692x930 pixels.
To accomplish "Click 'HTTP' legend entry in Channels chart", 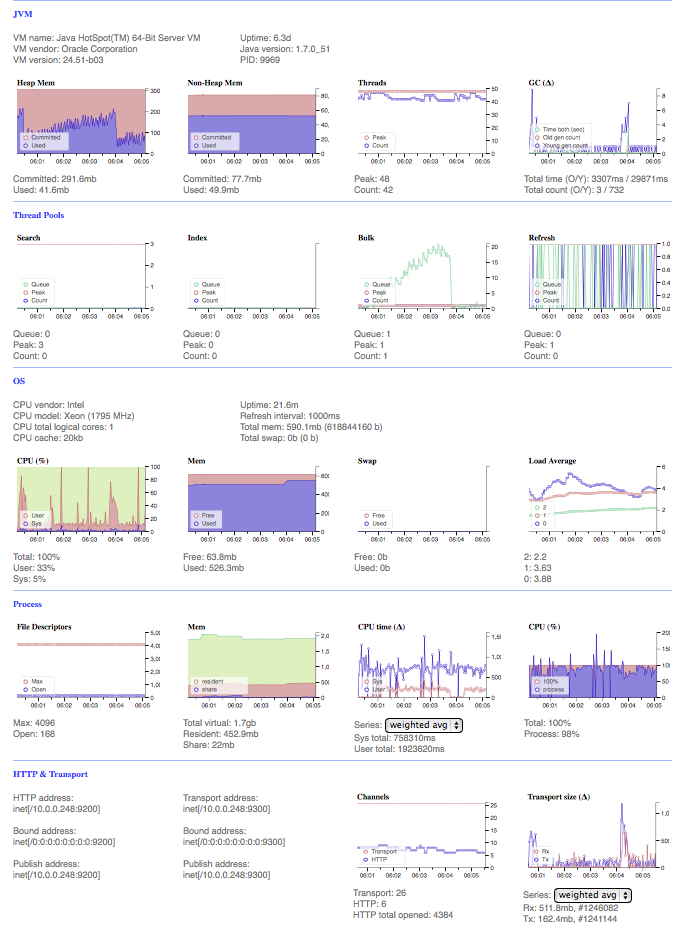I will [x=375, y=859].
